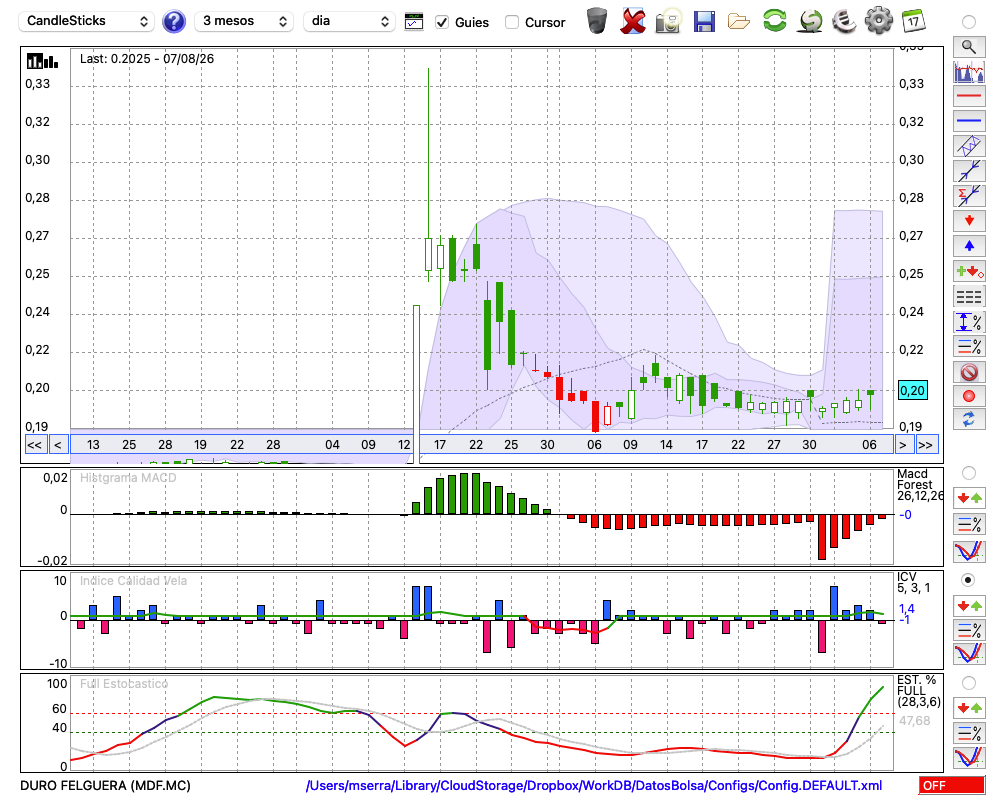Open the 3 mesos period dropdown
Screen dimensions: 1000x800
(244, 21)
